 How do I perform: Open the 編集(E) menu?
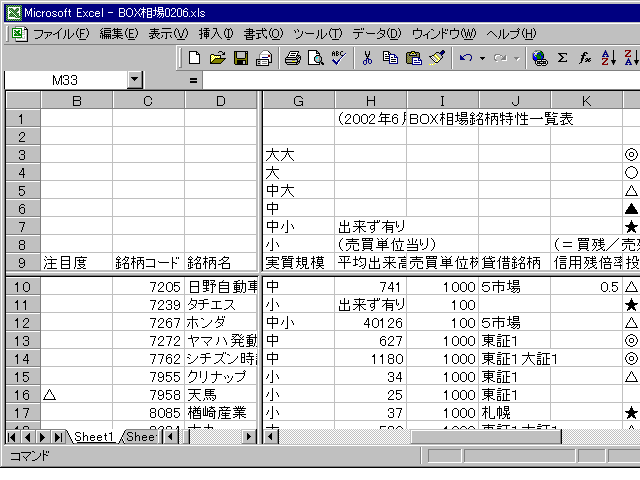pyautogui.click(x=119, y=34)
